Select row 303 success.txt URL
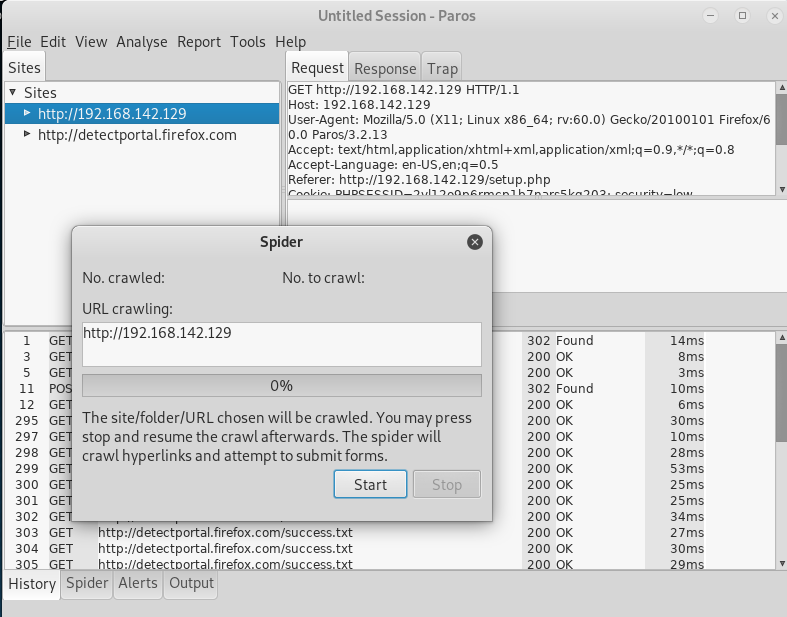 pos(225,533)
